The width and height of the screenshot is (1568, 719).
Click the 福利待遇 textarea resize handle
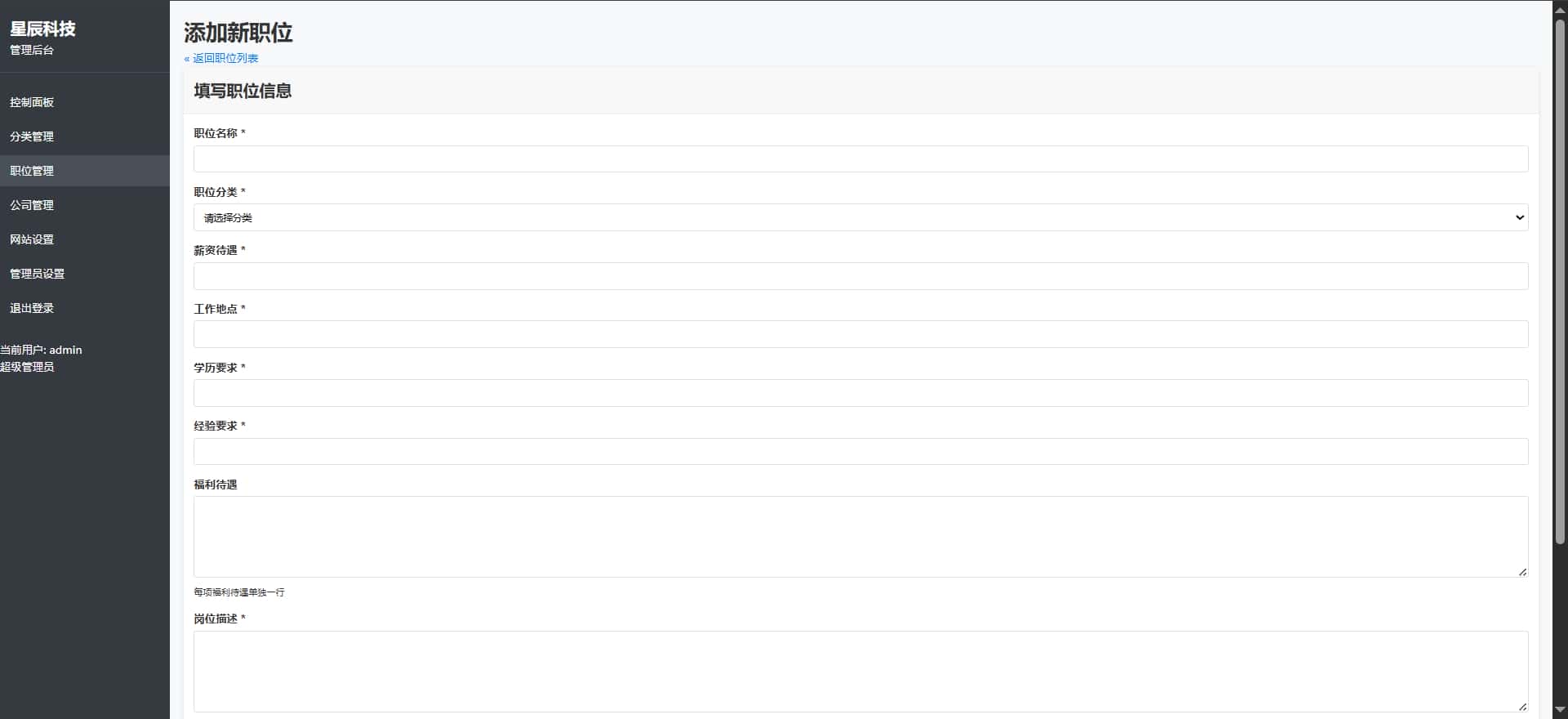pyautogui.click(x=1522, y=572)
